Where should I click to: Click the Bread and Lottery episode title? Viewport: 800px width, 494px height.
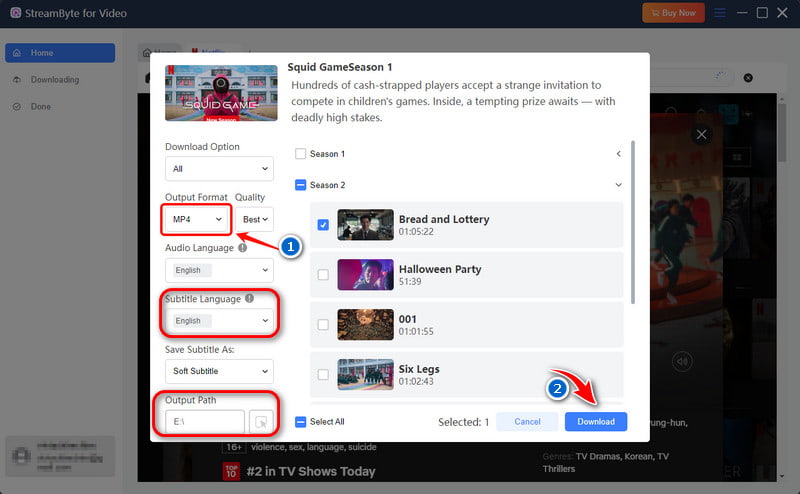pyautogui.click(x=444, y=219)
